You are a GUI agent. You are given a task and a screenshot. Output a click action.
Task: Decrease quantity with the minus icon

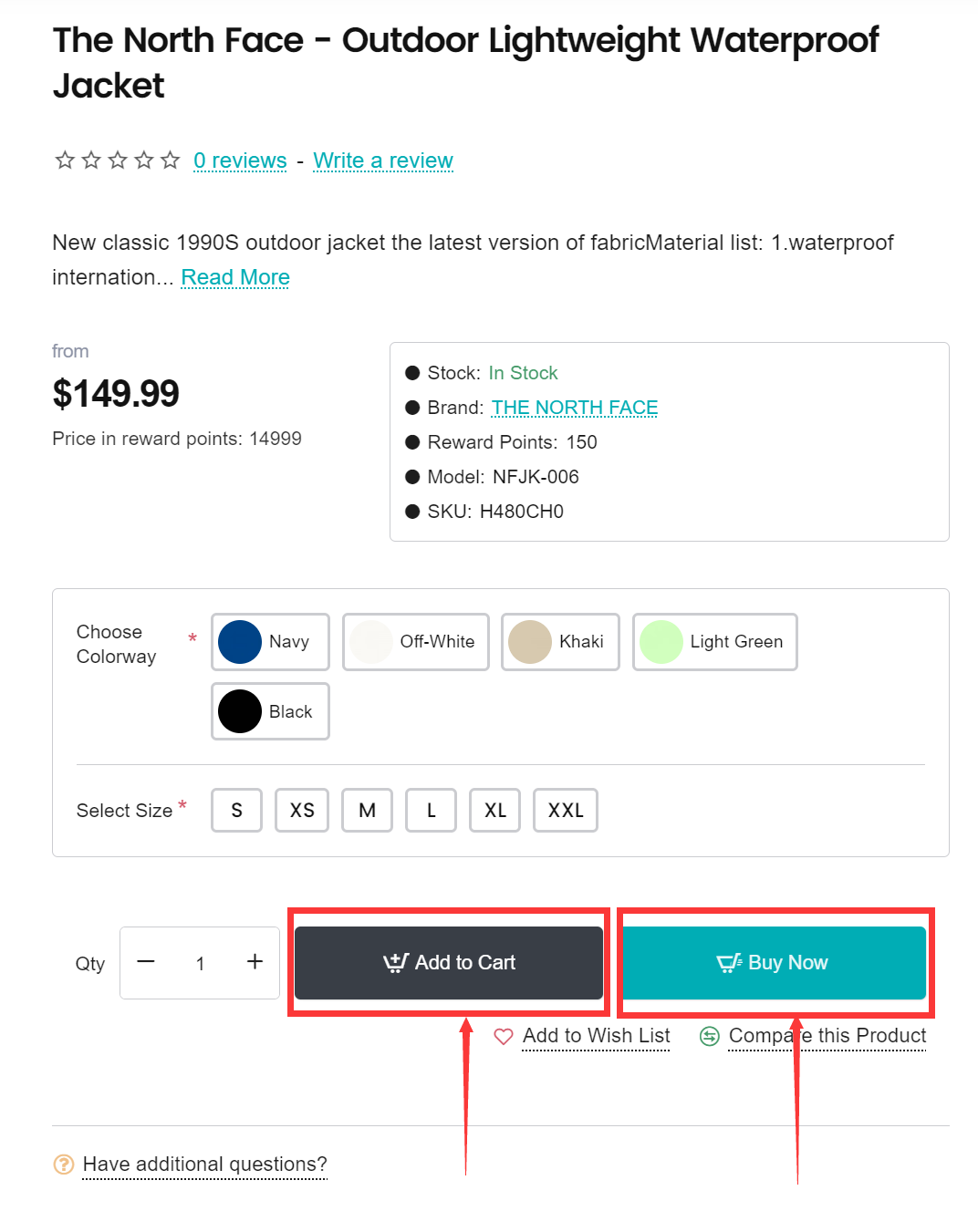pyautogui.click(x=146, y=961)
